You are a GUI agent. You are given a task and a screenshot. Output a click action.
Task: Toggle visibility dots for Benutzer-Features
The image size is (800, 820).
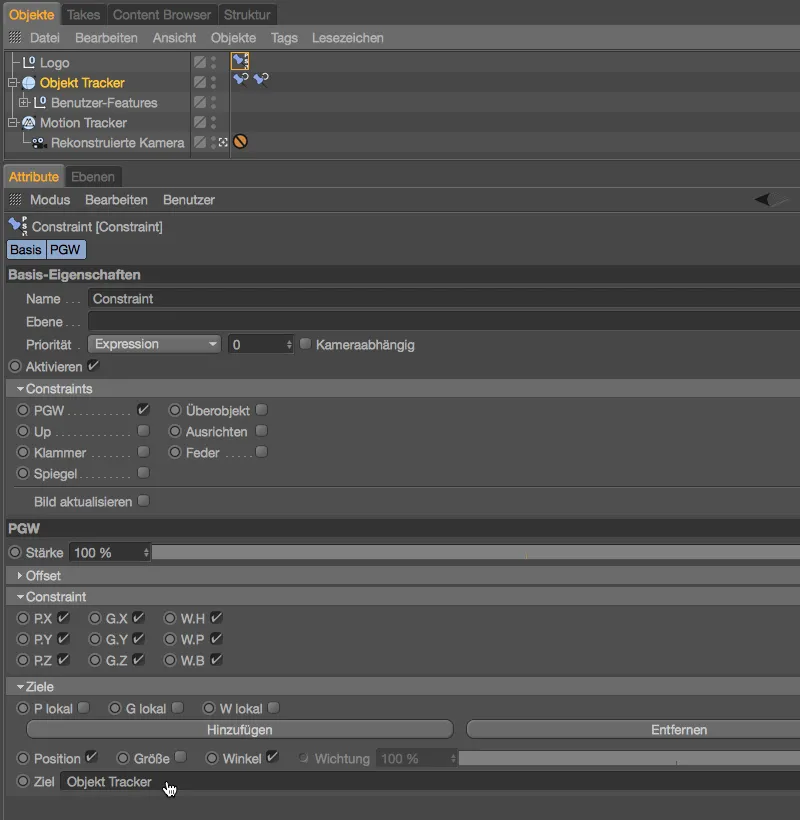213,102
